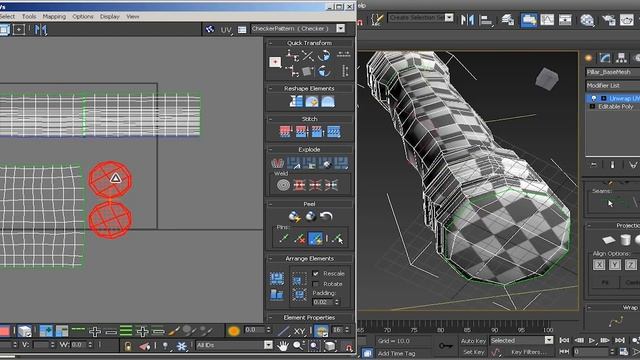Toggle the Unwrap UVW modifier lightbulb

(593, 98)
